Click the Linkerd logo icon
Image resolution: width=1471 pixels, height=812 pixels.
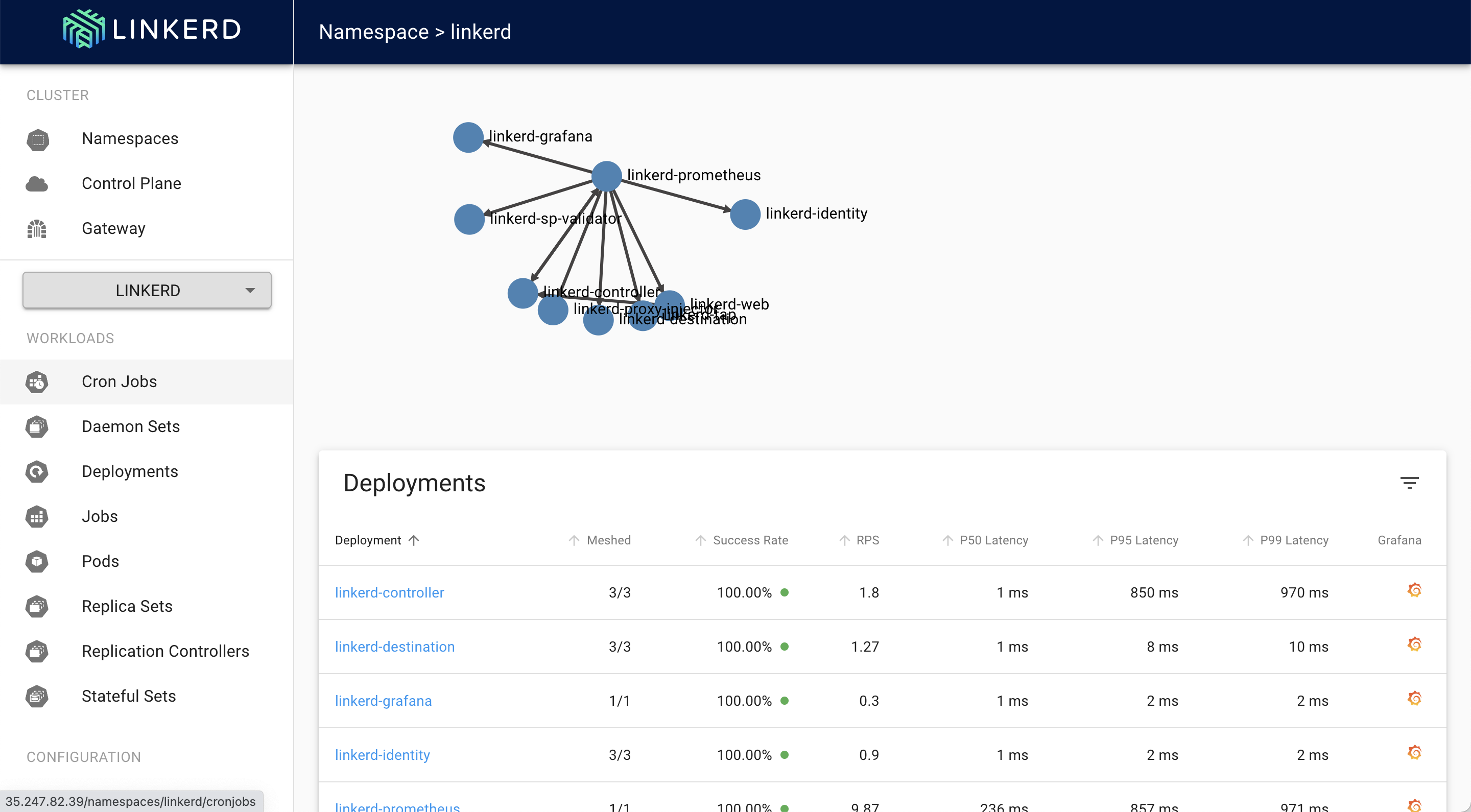(x=84, y=29)
